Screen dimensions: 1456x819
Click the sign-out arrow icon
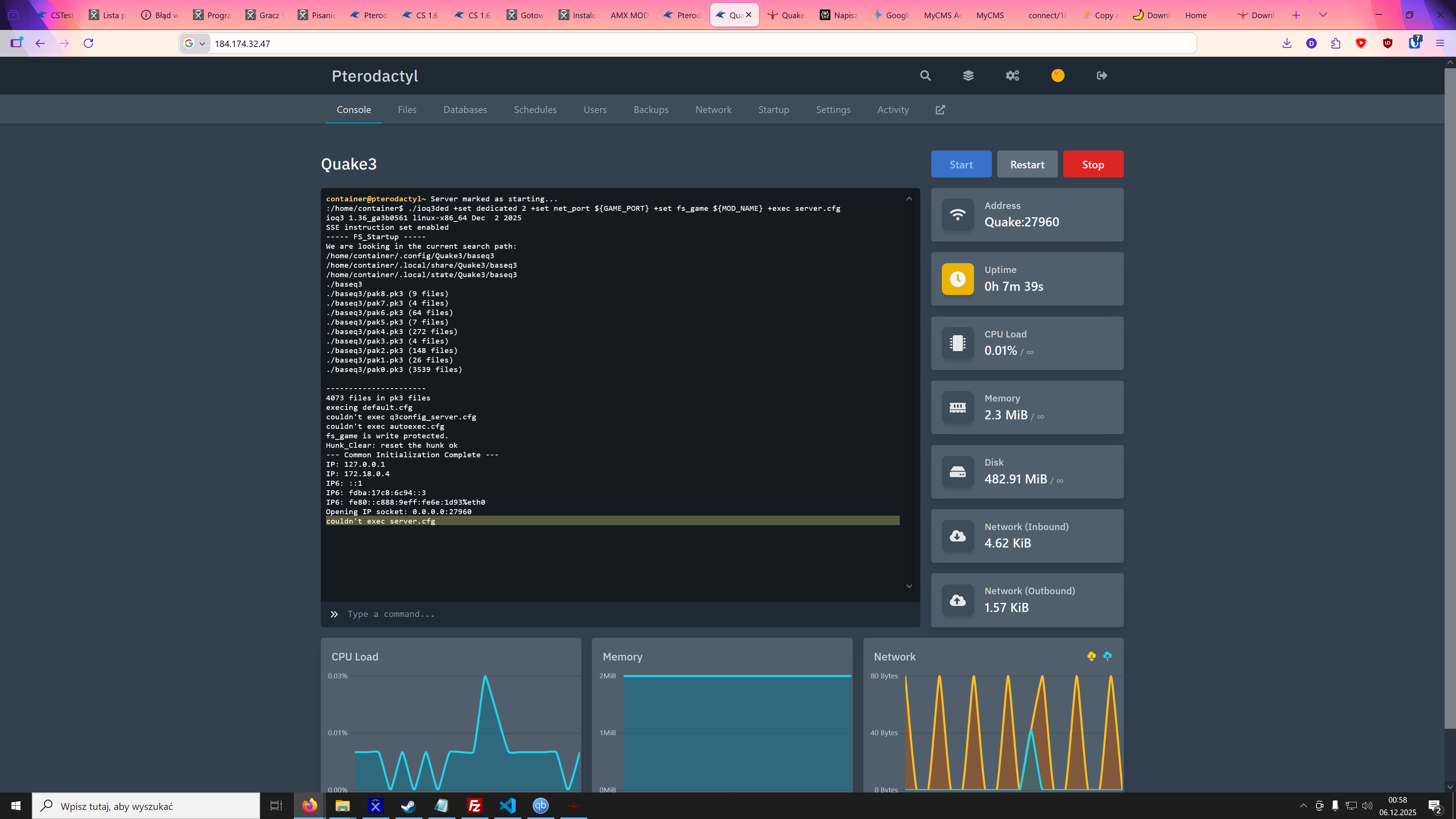[x=1101, y=76]
